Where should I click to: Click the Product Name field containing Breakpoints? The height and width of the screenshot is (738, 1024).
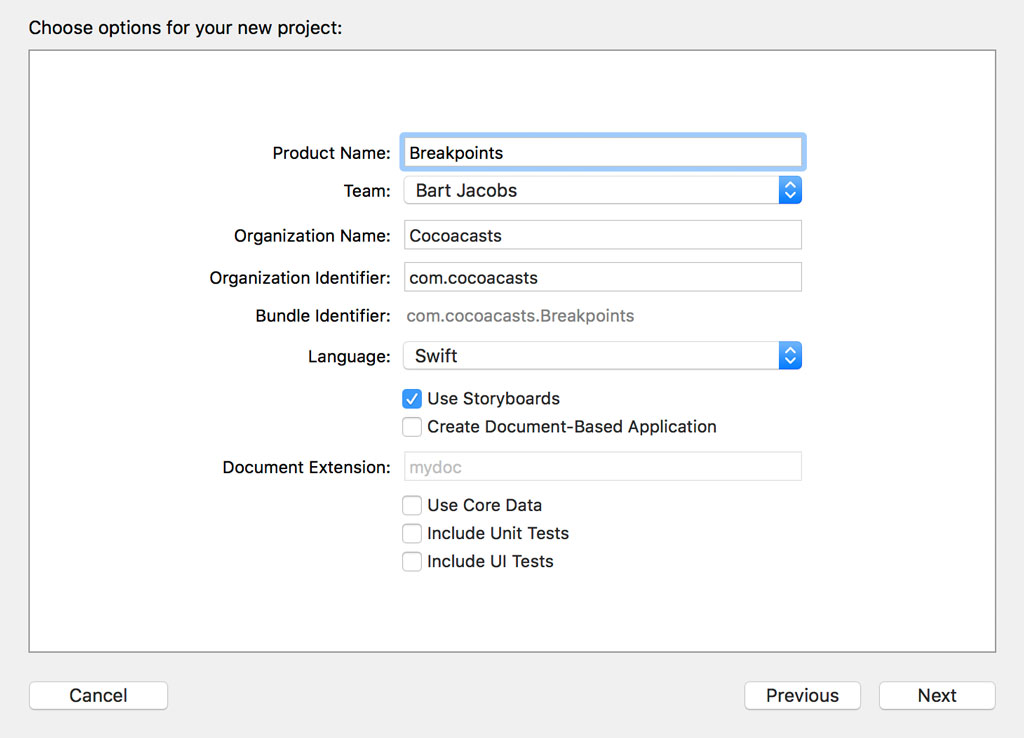[x=602, y=151]
